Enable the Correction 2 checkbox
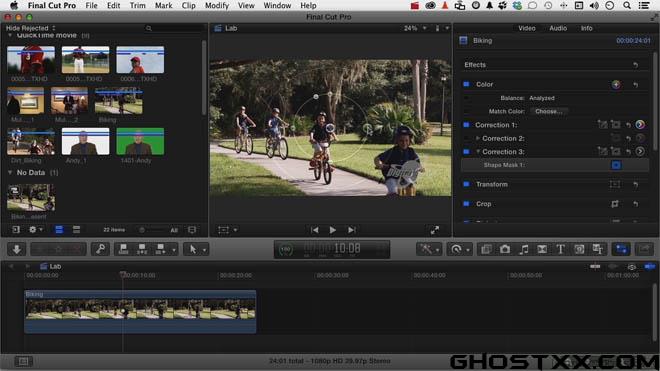The image size is (660, 371). [x=466, y=138]
